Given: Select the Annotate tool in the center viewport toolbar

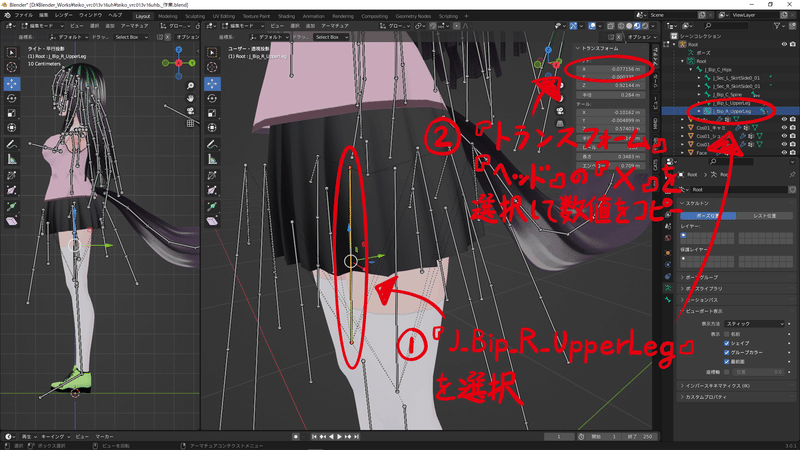Looking at the screenshot, I should [x=212, y=145].
